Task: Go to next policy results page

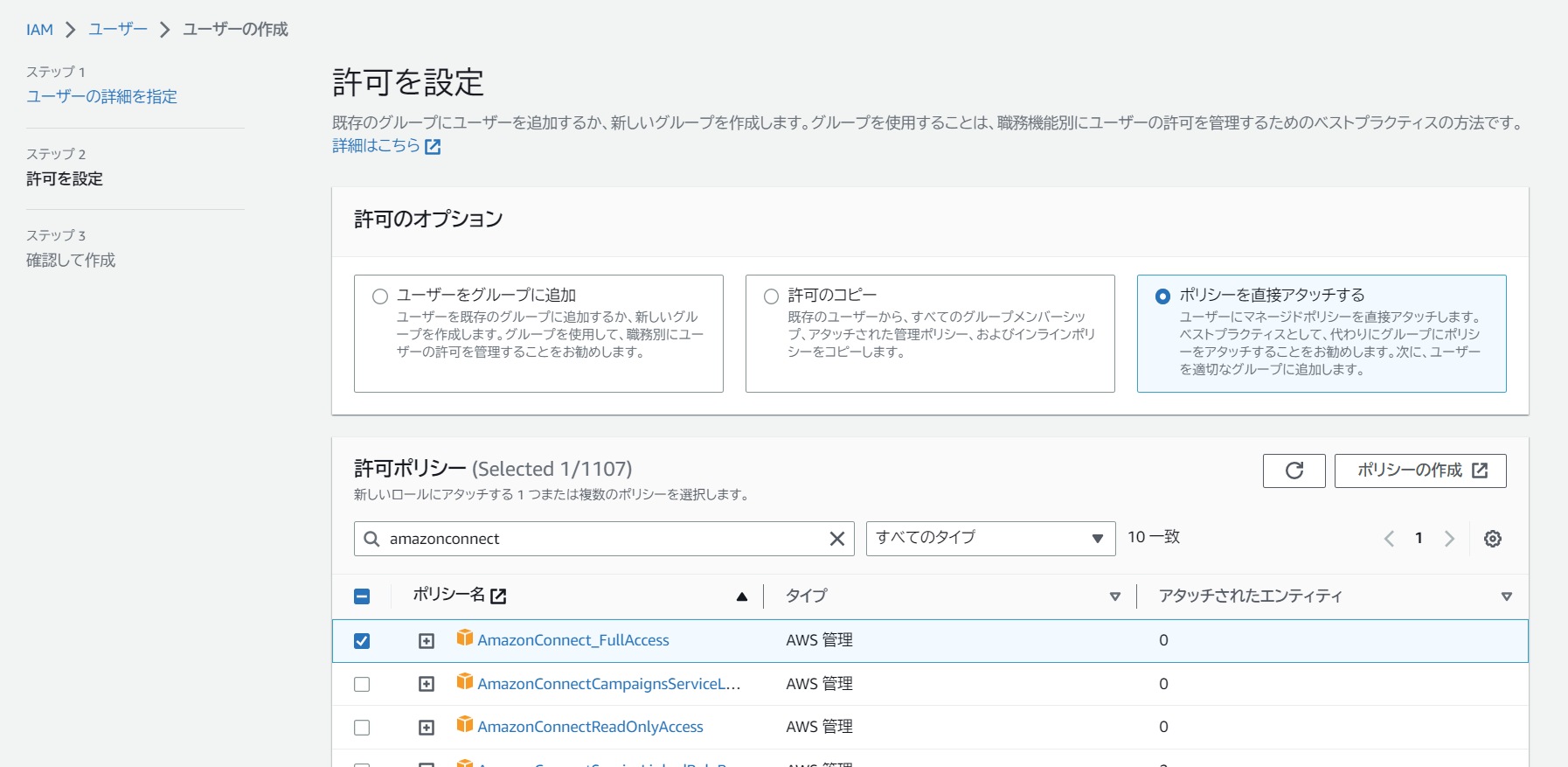Action: 1449,539
